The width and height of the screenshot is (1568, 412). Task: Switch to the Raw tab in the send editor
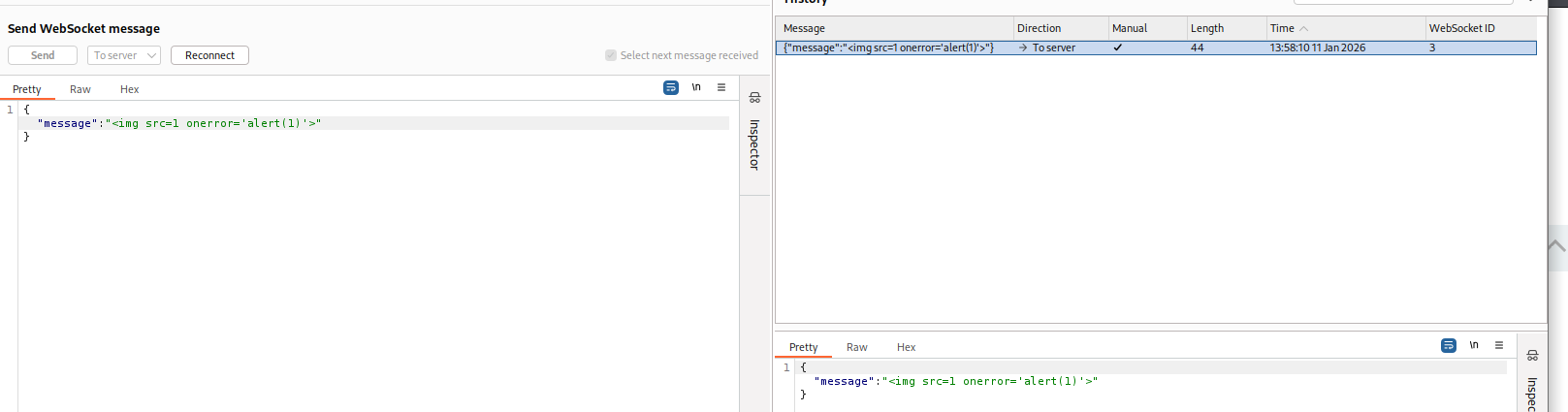(x=80, y=89)
